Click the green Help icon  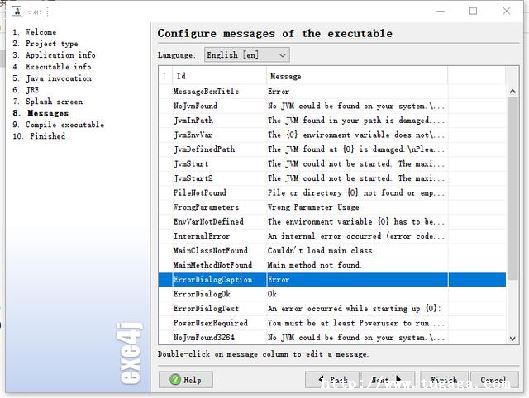[175, 379]
